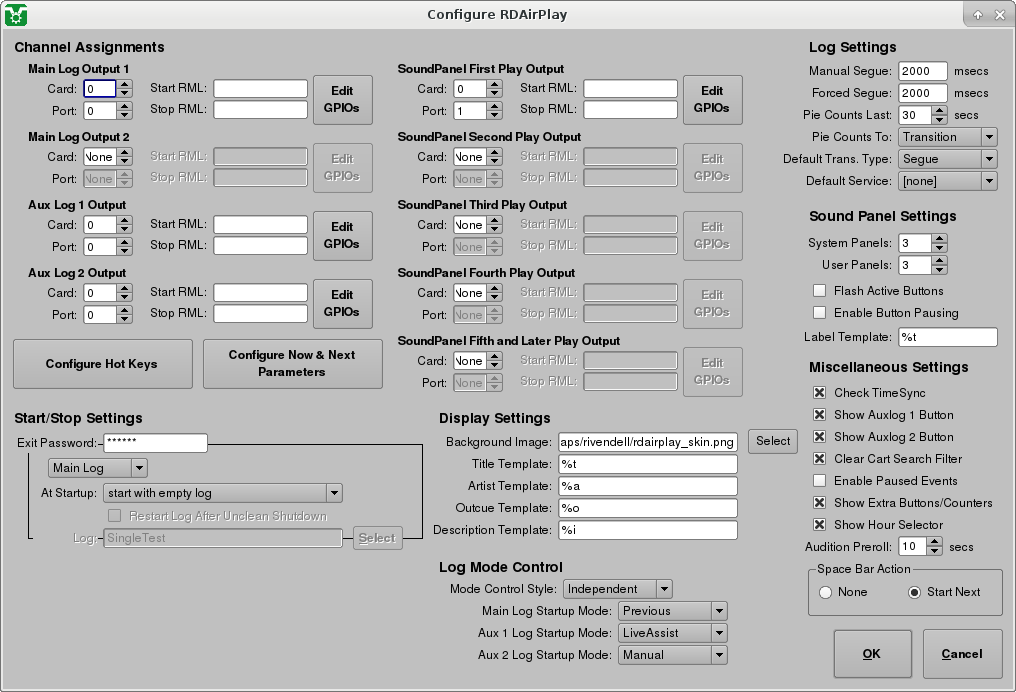Open the Default Trans. Type dropdown
The image size is (1016, 692).
tap(947, 159)
